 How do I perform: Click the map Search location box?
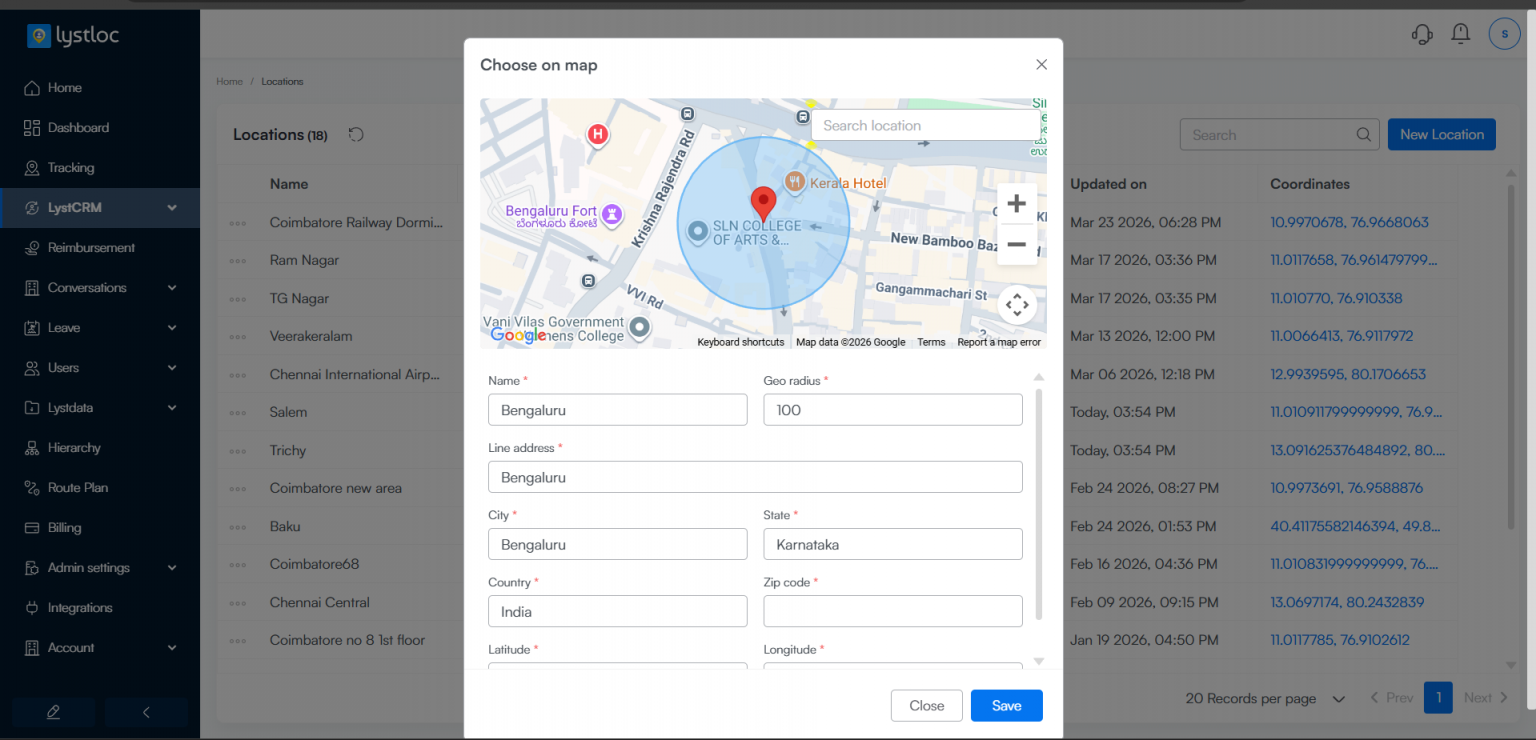[924, 126]
